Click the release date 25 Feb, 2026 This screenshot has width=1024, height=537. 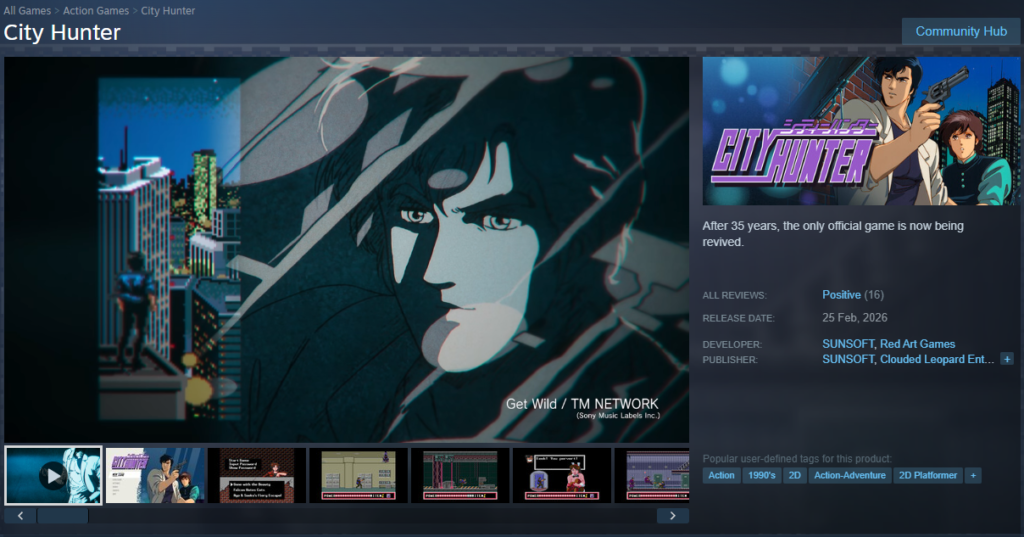(x=855, y=317)
